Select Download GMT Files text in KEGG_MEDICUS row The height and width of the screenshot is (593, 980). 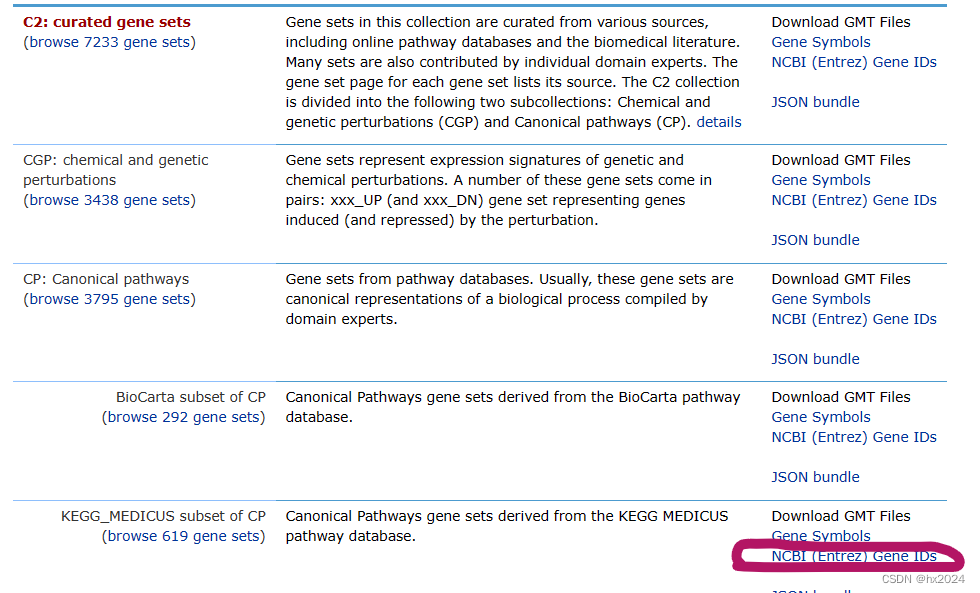tap(841, 516)
